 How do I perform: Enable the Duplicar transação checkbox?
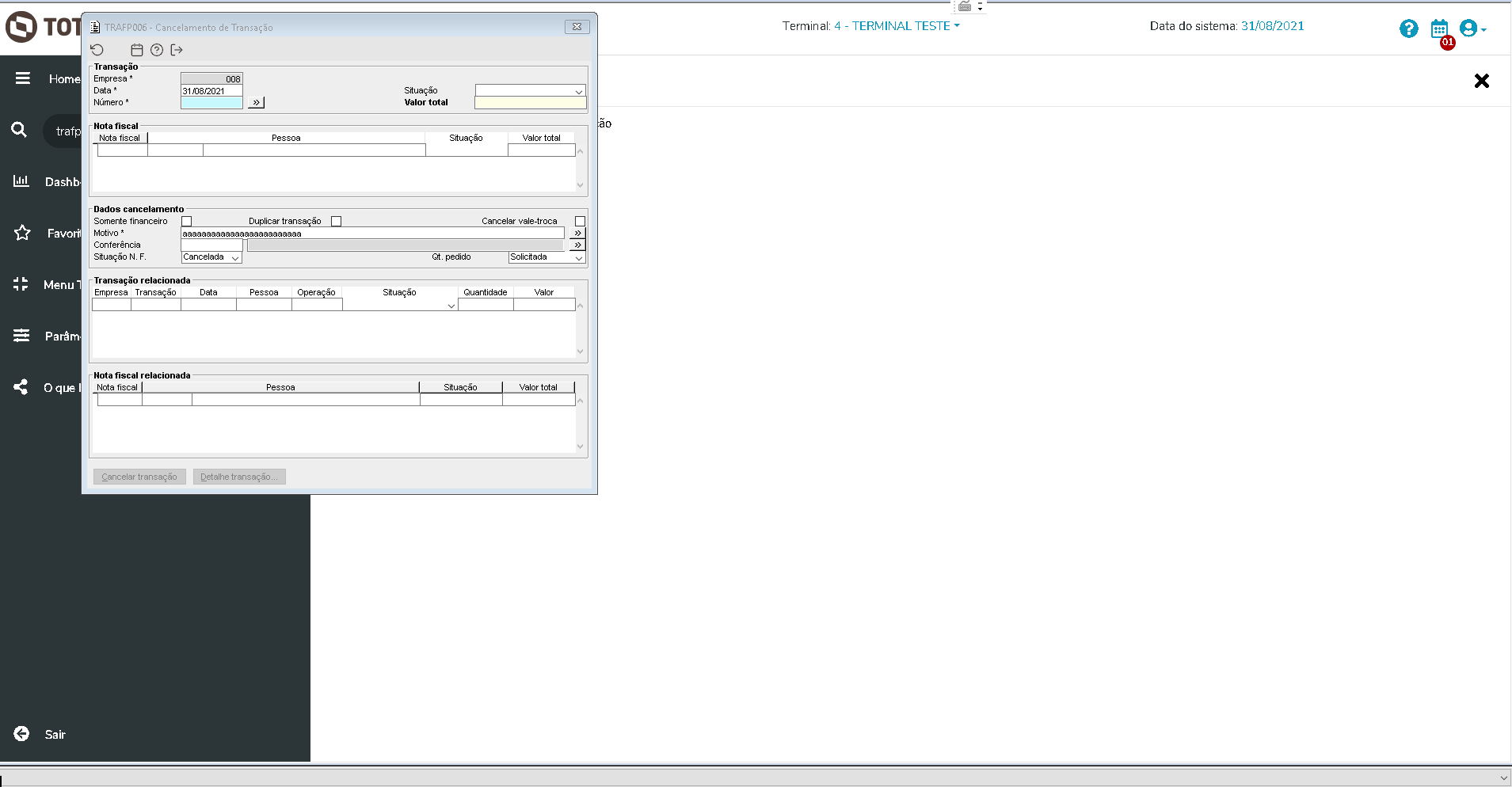tap(337, 222)
